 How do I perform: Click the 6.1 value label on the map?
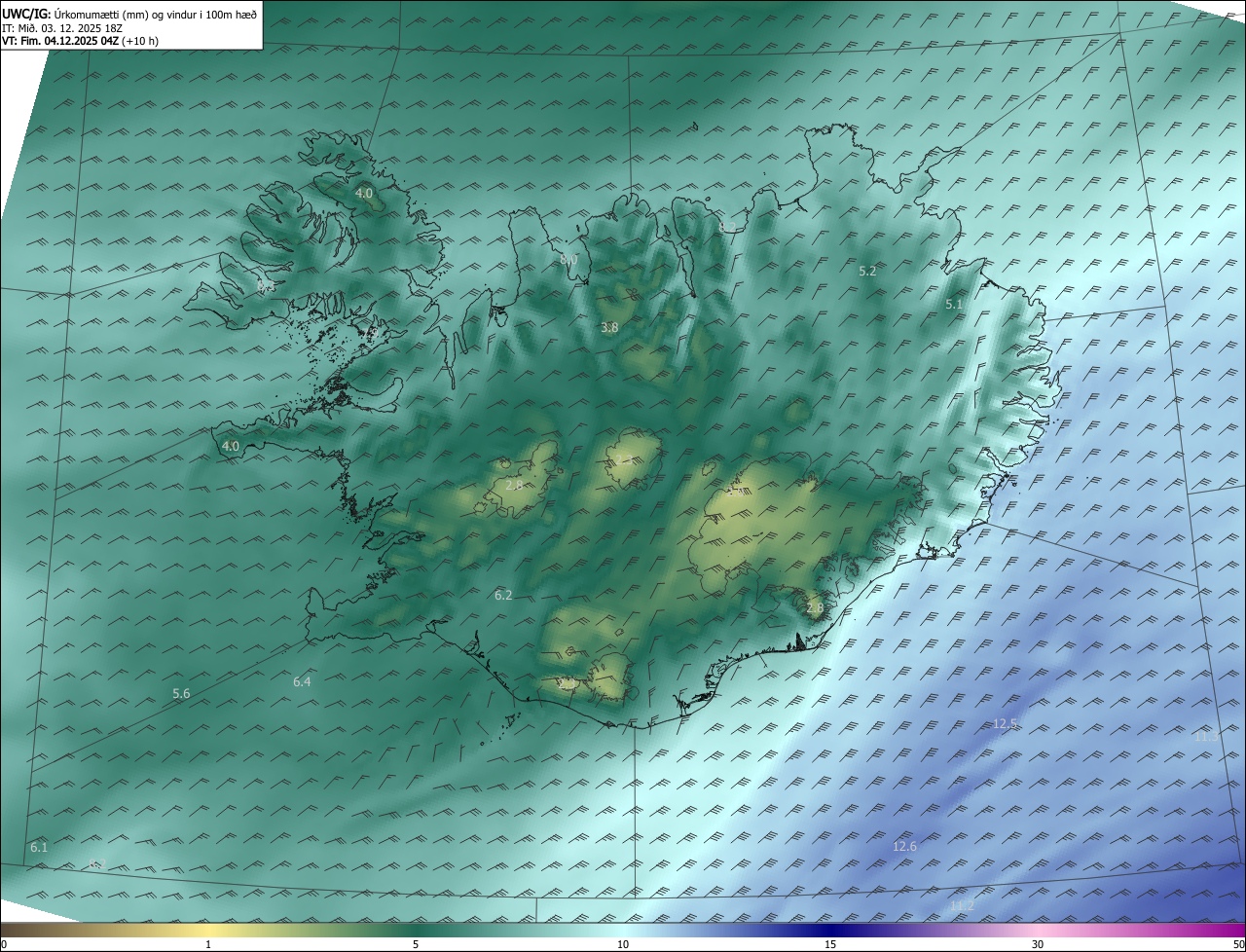coord(39,849)
